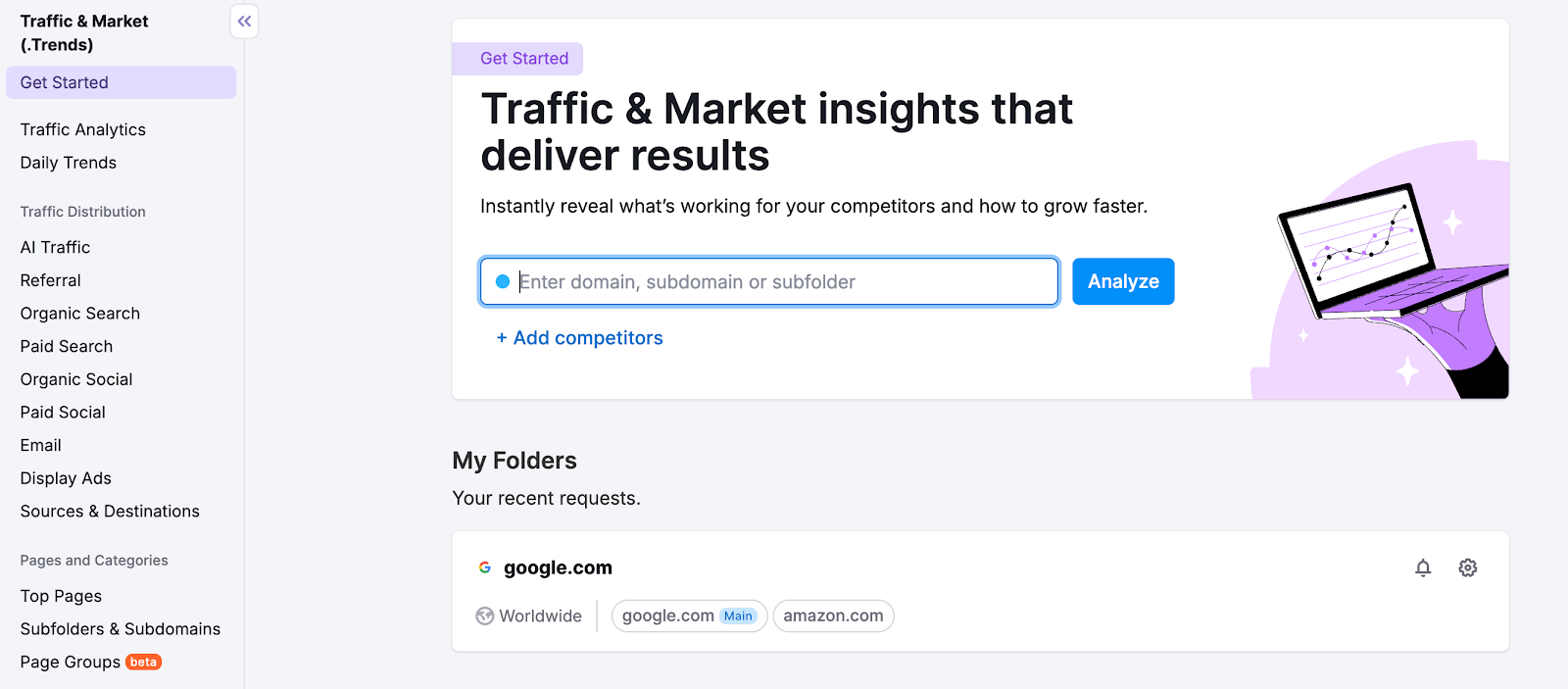Select the google.com Main competitor chip
The height and width of the screenshot is (689, 1568).
689,615
